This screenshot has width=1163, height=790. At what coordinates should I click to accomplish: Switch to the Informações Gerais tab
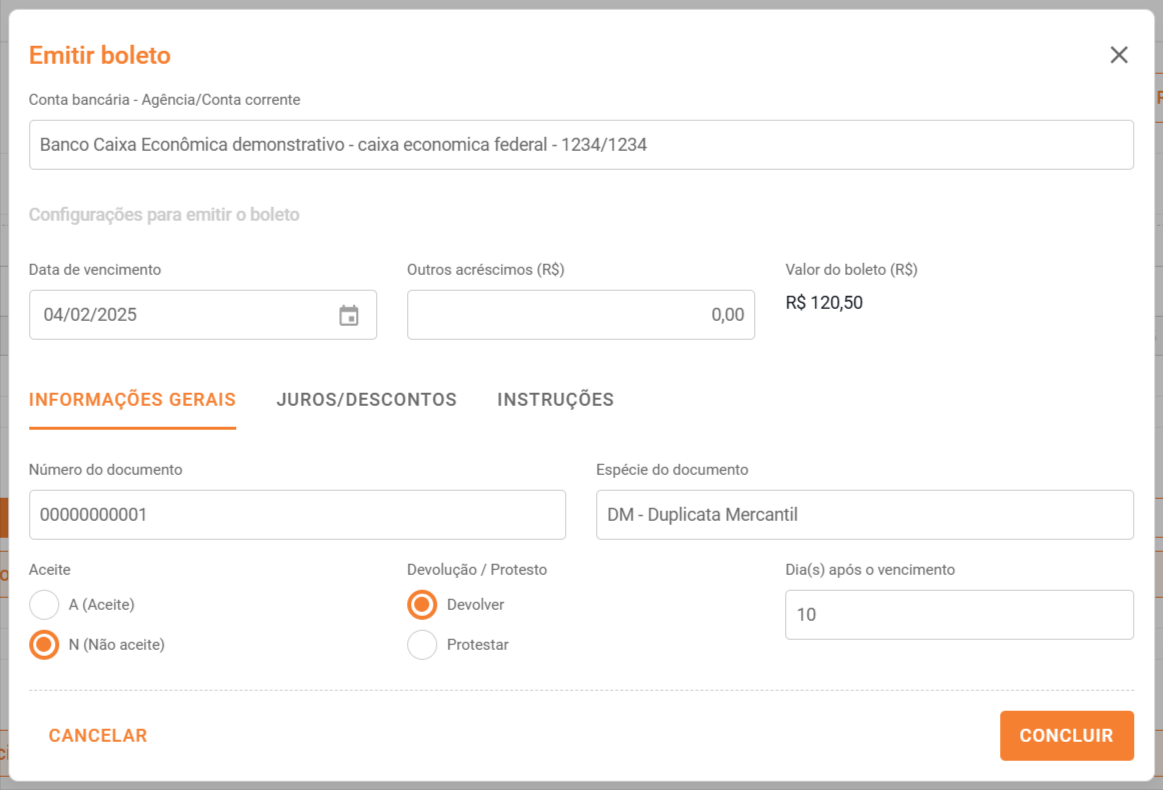[x=132, y=400]
